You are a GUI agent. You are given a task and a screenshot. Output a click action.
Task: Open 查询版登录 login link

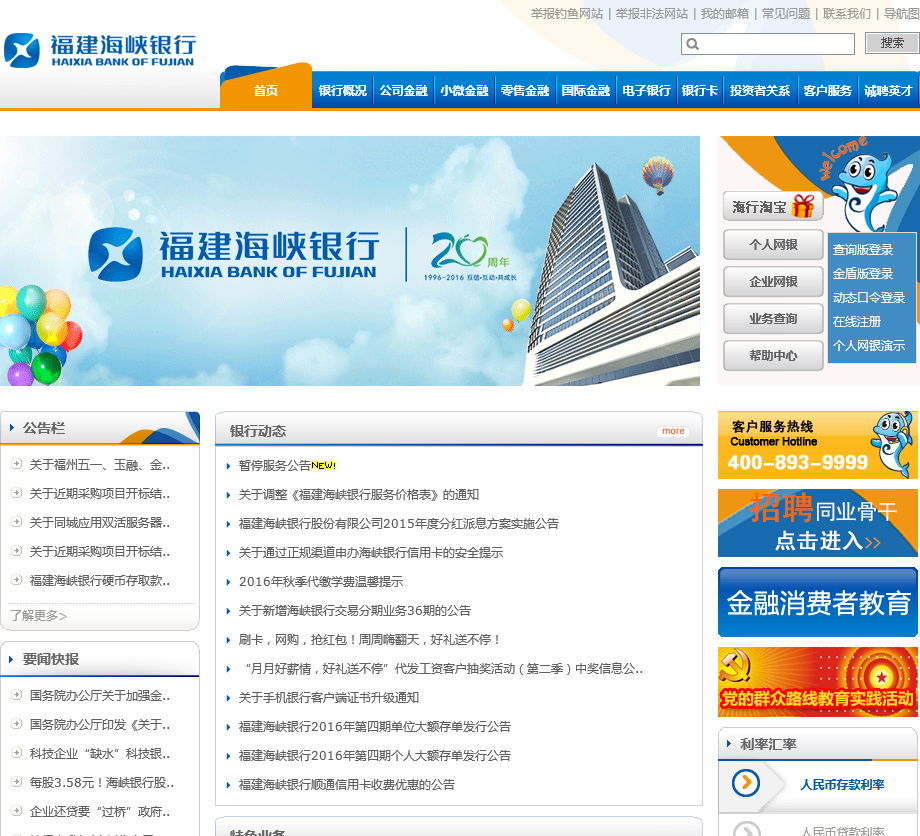point(862,249)
